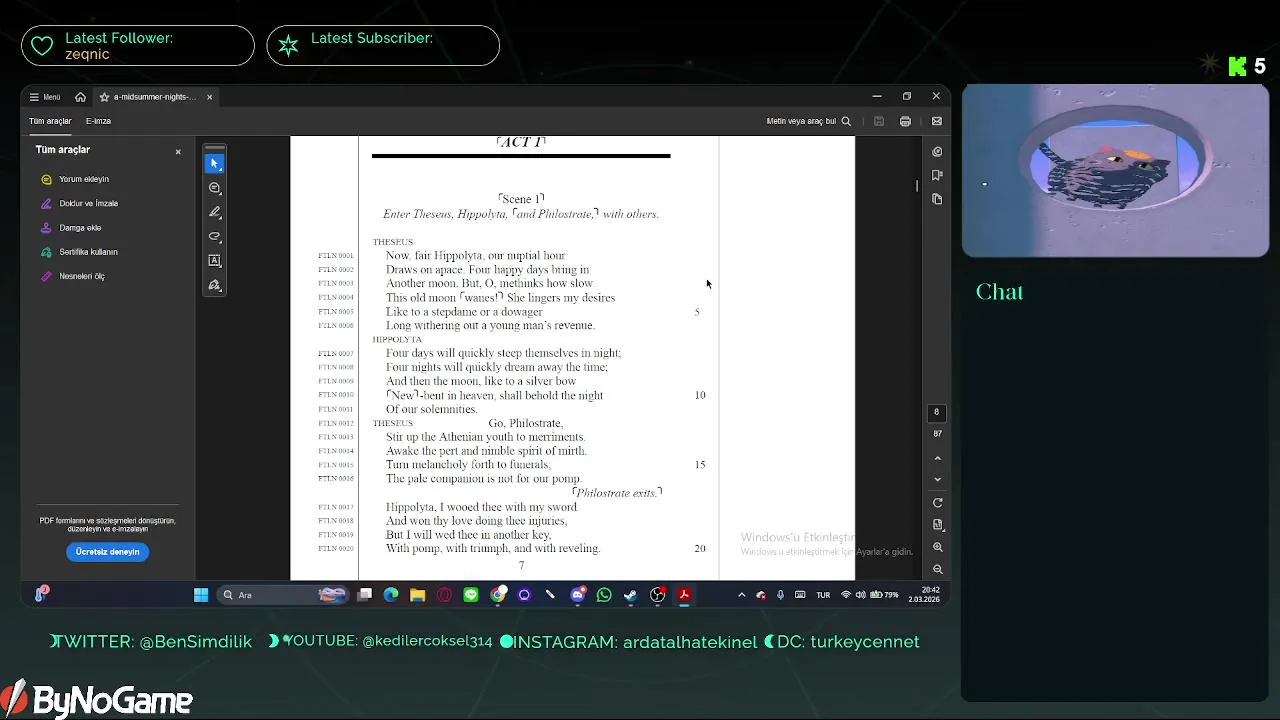
Task: Share document via email envelope icon
Action: [936, 121]
